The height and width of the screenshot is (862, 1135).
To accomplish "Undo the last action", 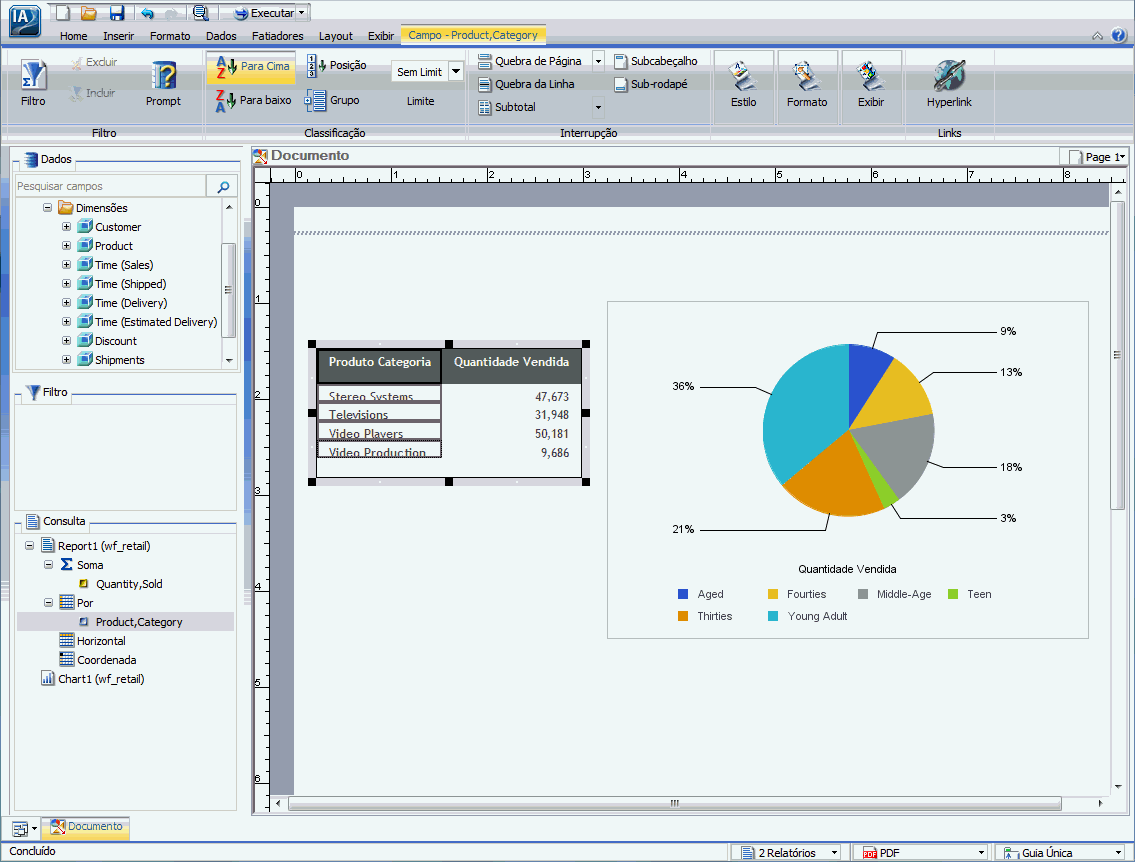I will click(147, 12).
